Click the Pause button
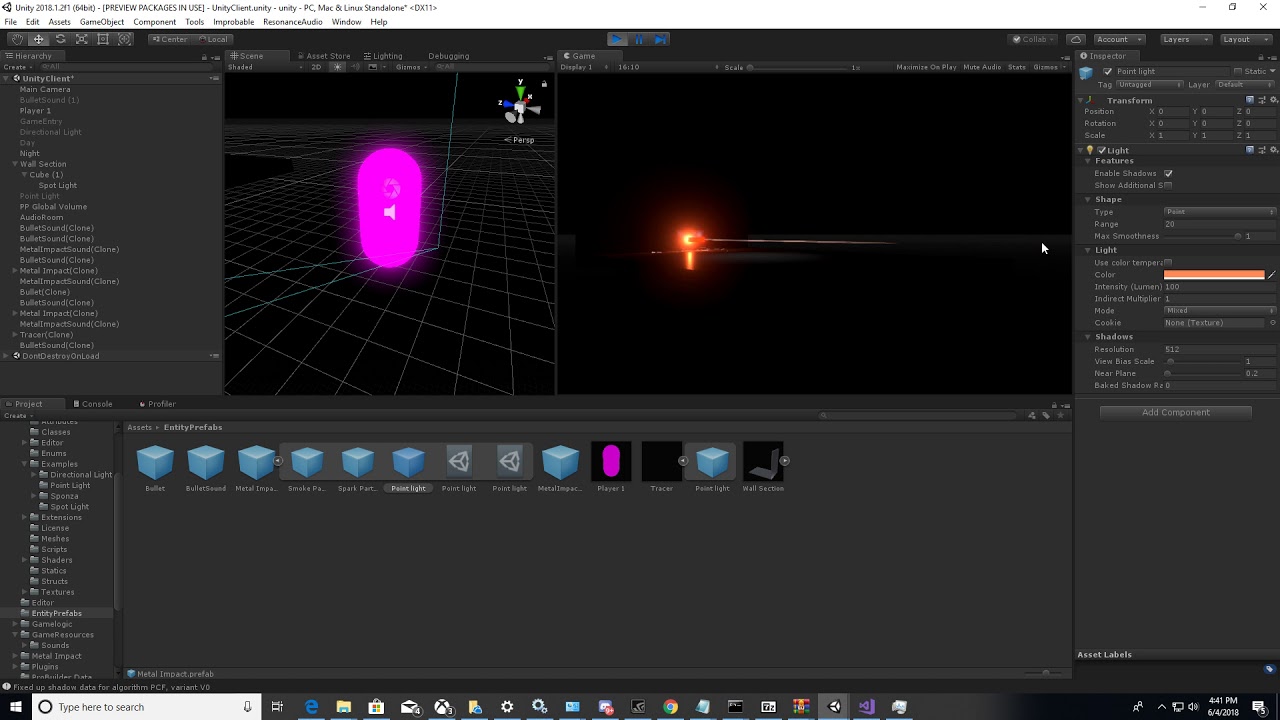The height and width of the screenshot is (720, 1280). [639, 39]
